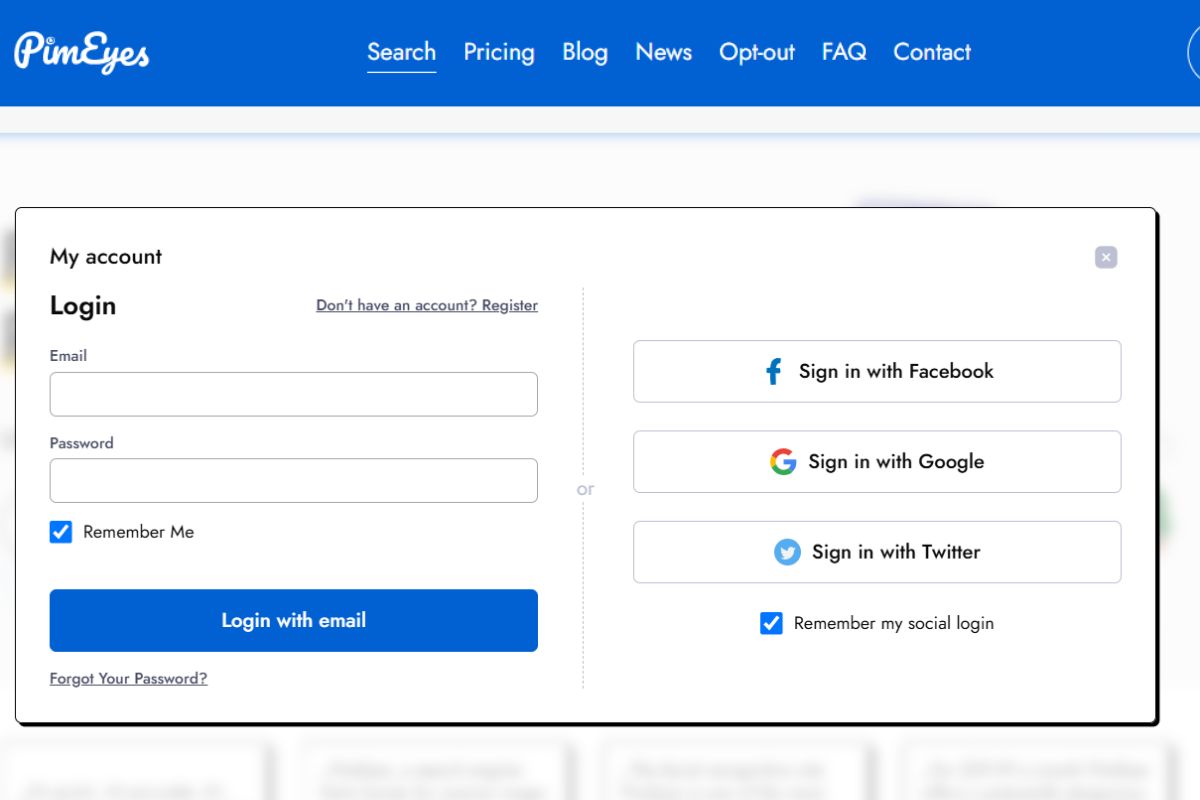This screenshot has width=1200, height=800.
Task: Toggle Remember my social login checkbox
Action: pyautogui.click(x=771, y=623)
